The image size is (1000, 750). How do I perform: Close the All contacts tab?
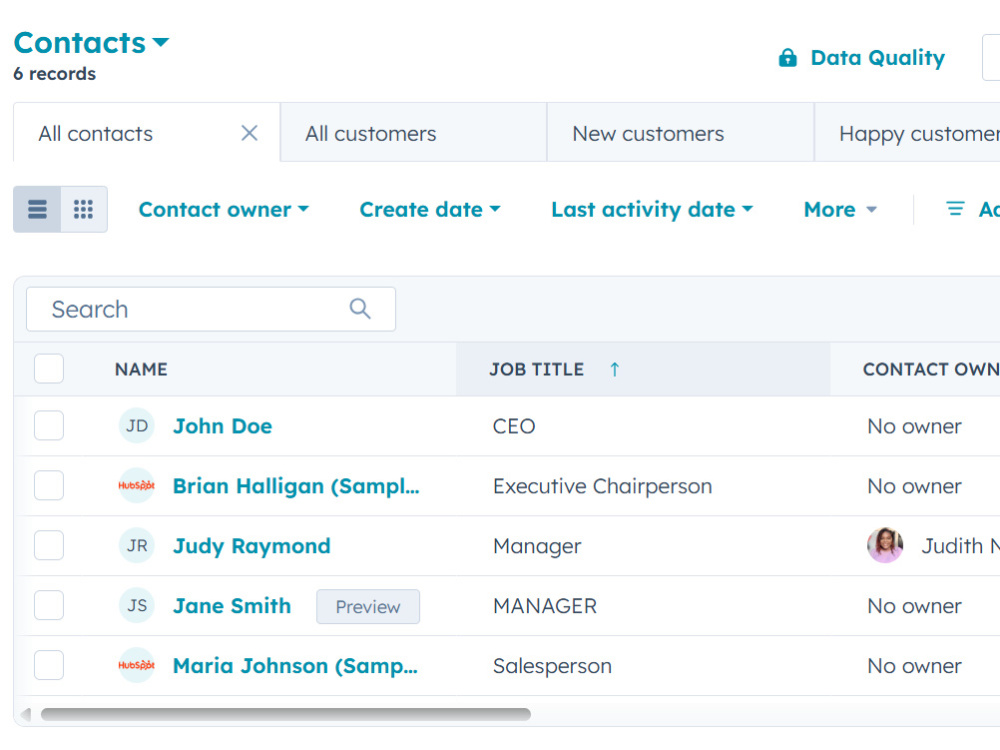click(x=249, y=133)
